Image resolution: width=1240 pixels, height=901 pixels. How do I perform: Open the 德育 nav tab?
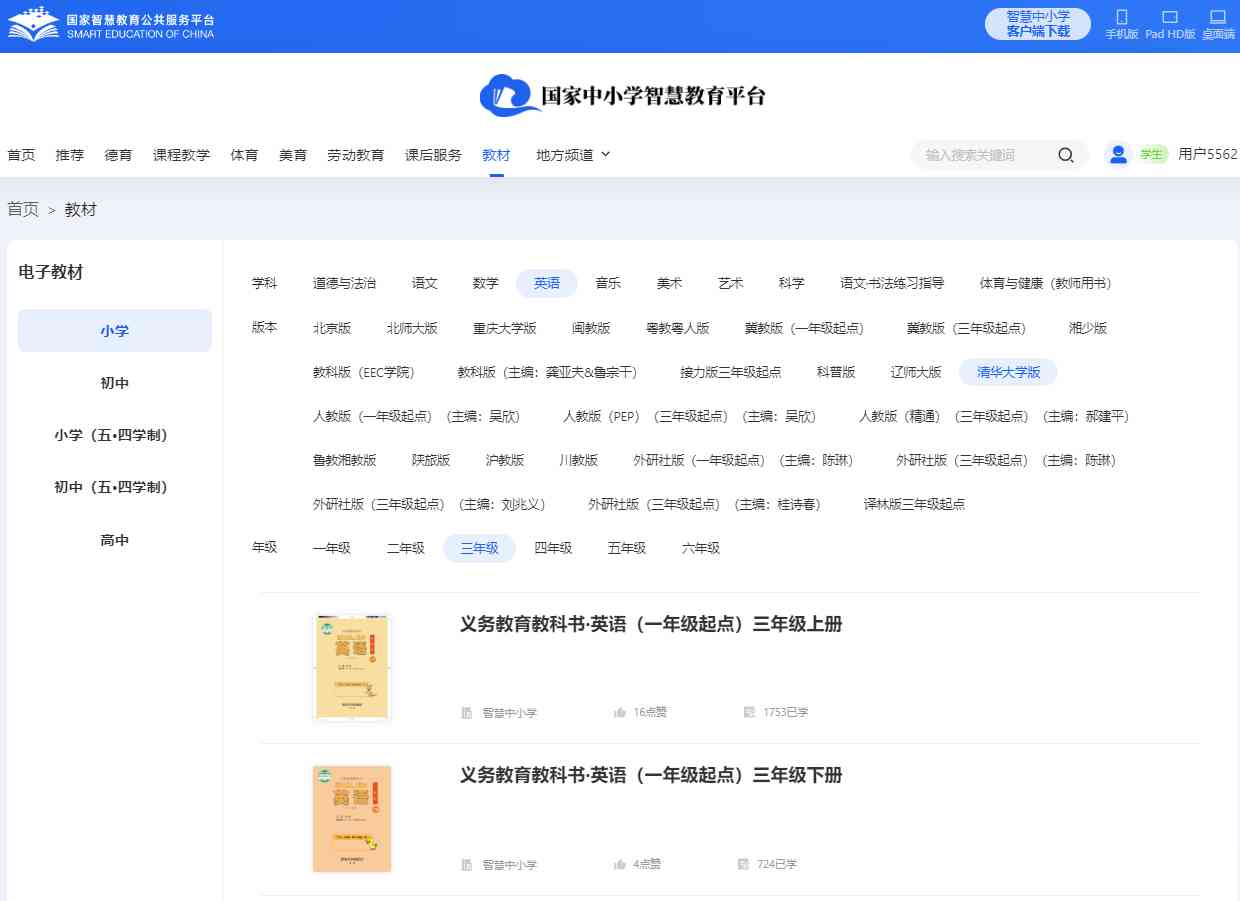[119, 155]
